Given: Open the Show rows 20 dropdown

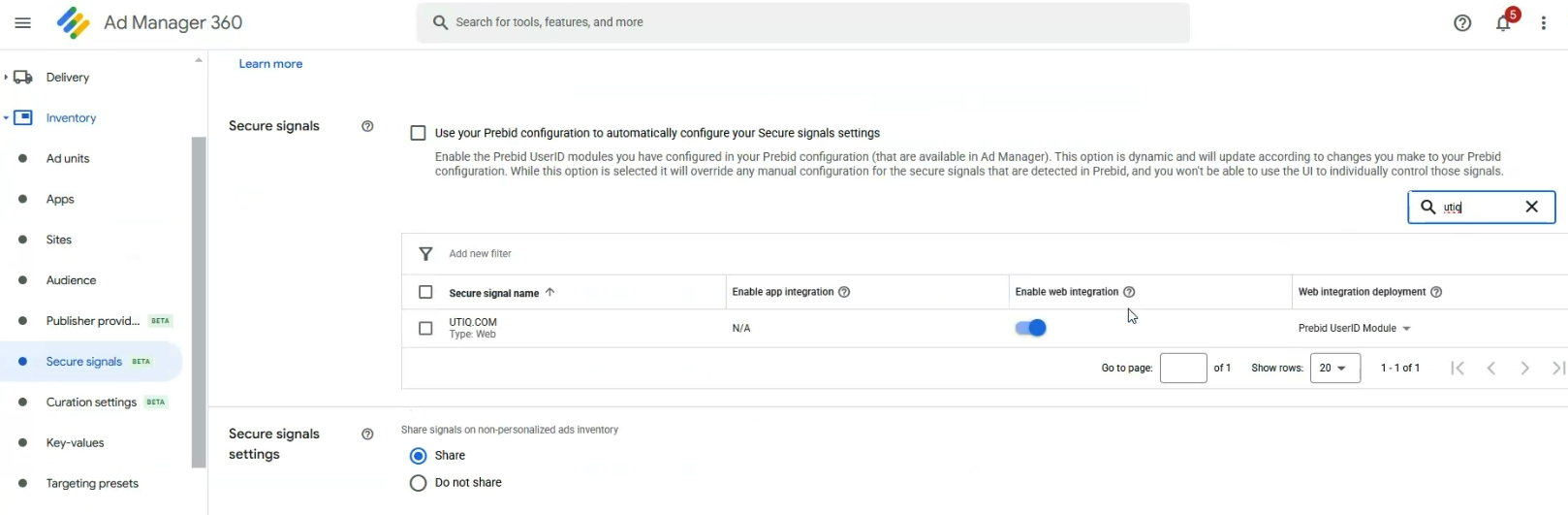Looking at the screenshot, I should click(1334, 369).
